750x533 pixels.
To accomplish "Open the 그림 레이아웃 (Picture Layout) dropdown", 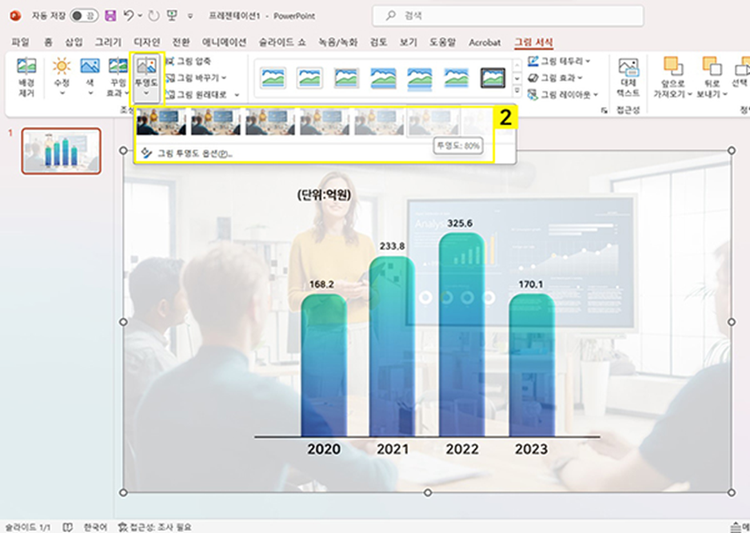I will point(563,94).
